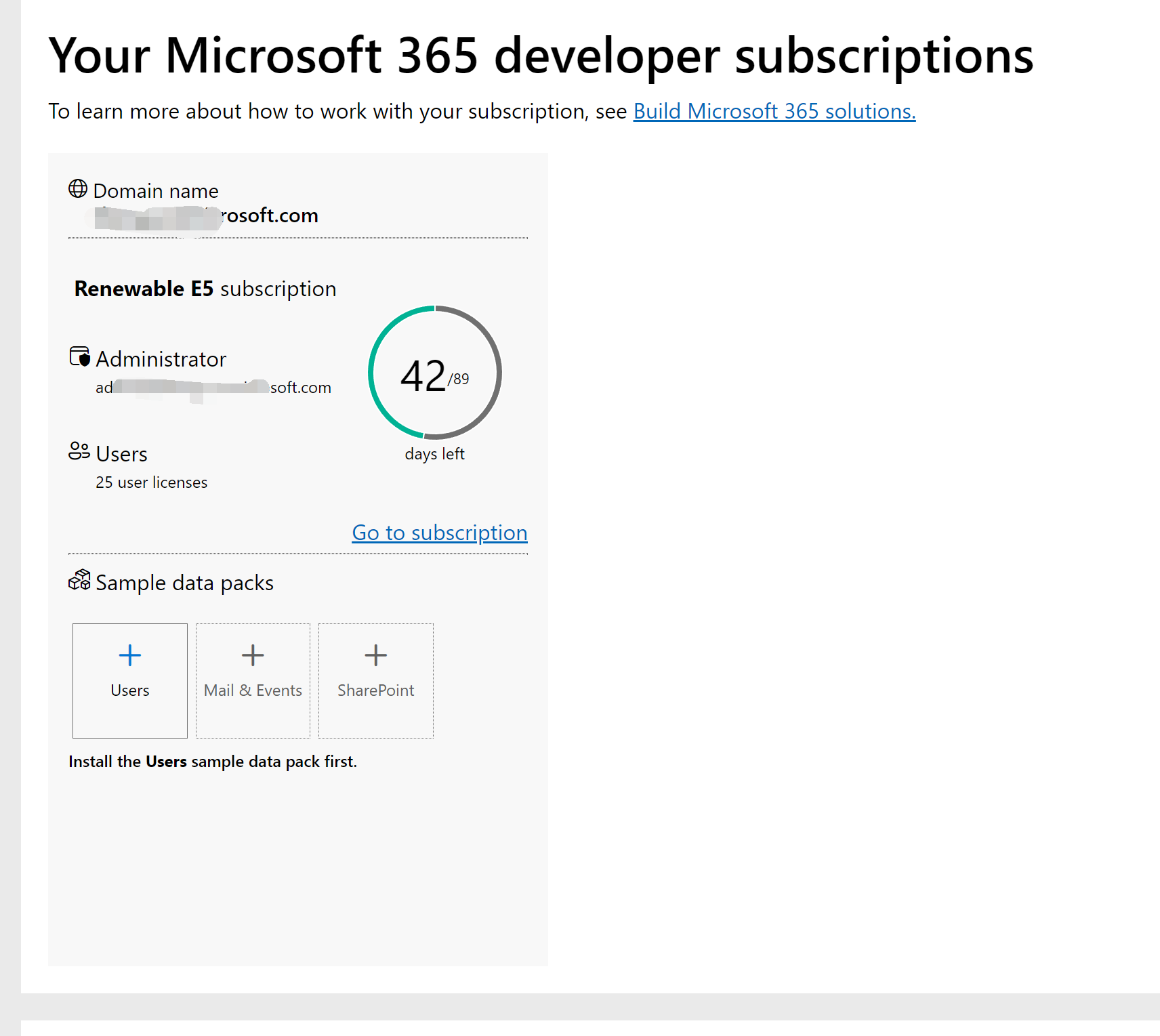This screenshot has width=1160, height=1036.
Task: Click the 'days left' label
Action: [435, 454]
